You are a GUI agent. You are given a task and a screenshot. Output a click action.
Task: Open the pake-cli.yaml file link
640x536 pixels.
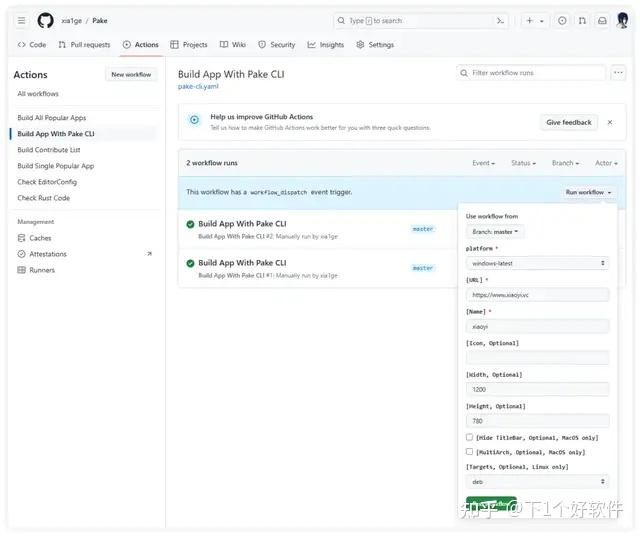198,87
